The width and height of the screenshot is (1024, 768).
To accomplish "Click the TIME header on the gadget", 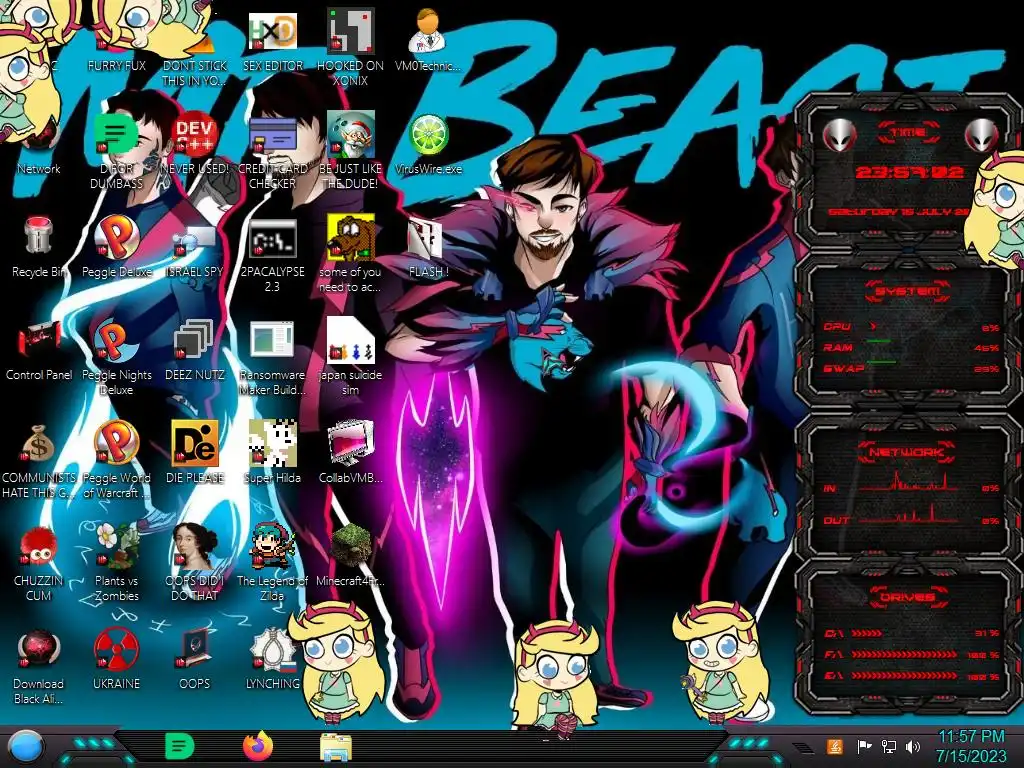I will click(x=908, y=132).
